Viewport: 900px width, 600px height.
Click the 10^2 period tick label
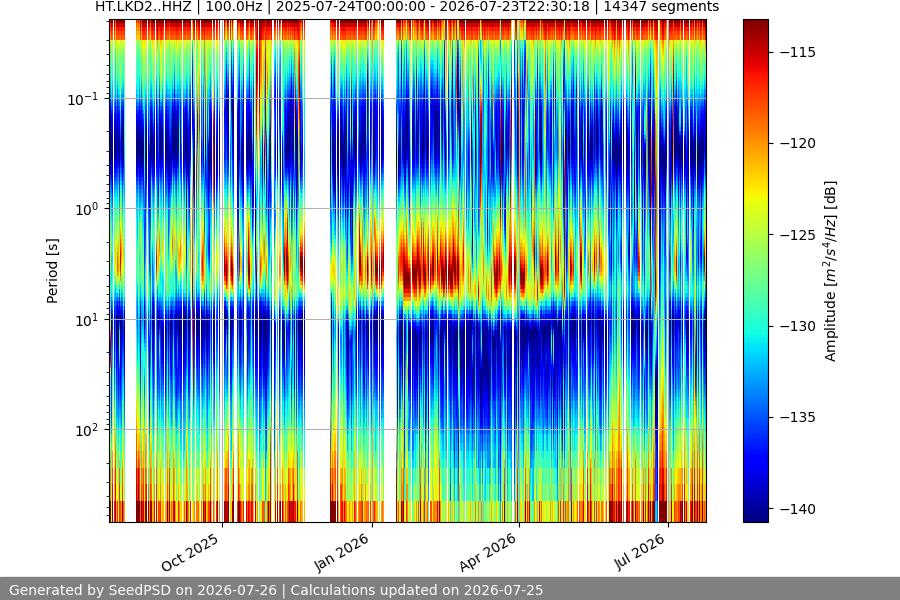click(x=86, y=430)
